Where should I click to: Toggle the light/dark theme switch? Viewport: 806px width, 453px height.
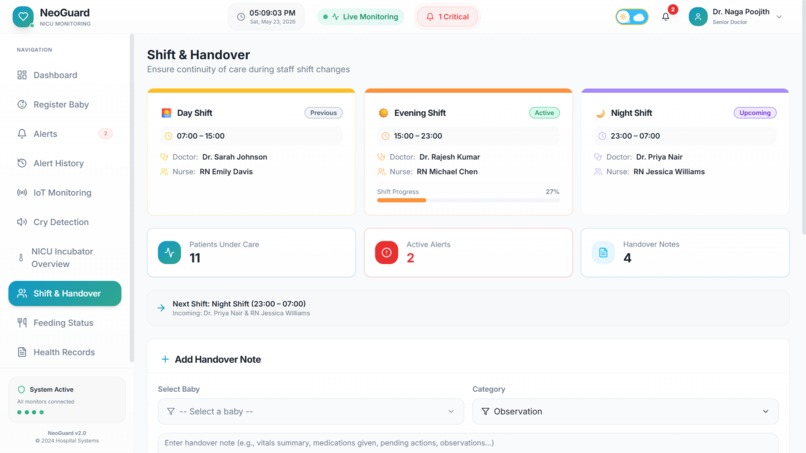[x=632, y=17]
